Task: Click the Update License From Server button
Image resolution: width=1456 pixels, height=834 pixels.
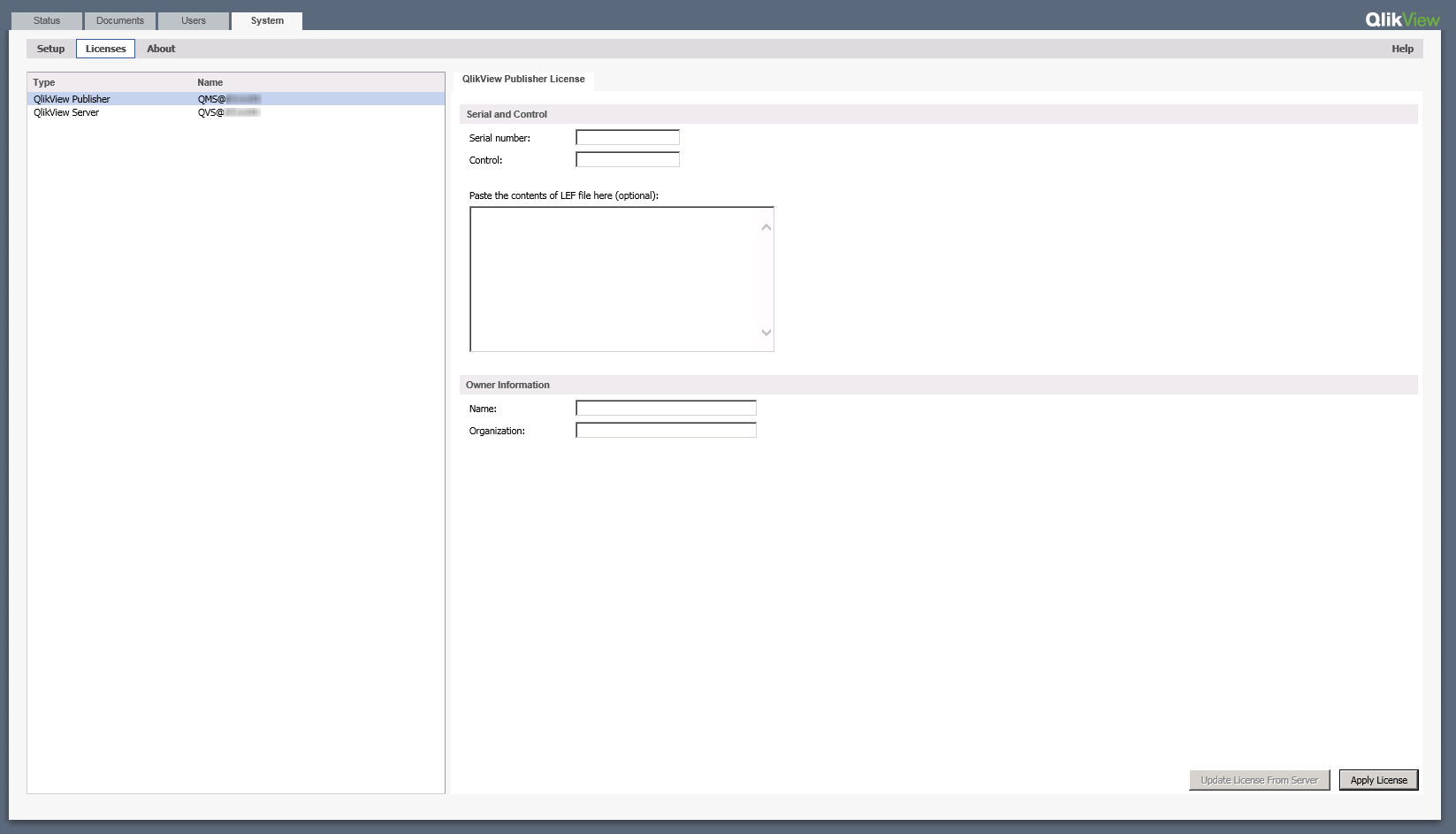Action: click(x=1259, y=779)
